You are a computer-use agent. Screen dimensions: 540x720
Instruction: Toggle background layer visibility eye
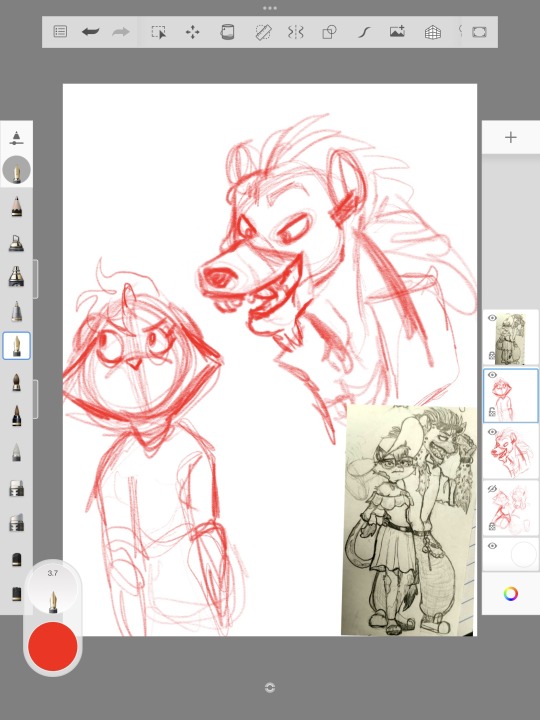(492, 546)
